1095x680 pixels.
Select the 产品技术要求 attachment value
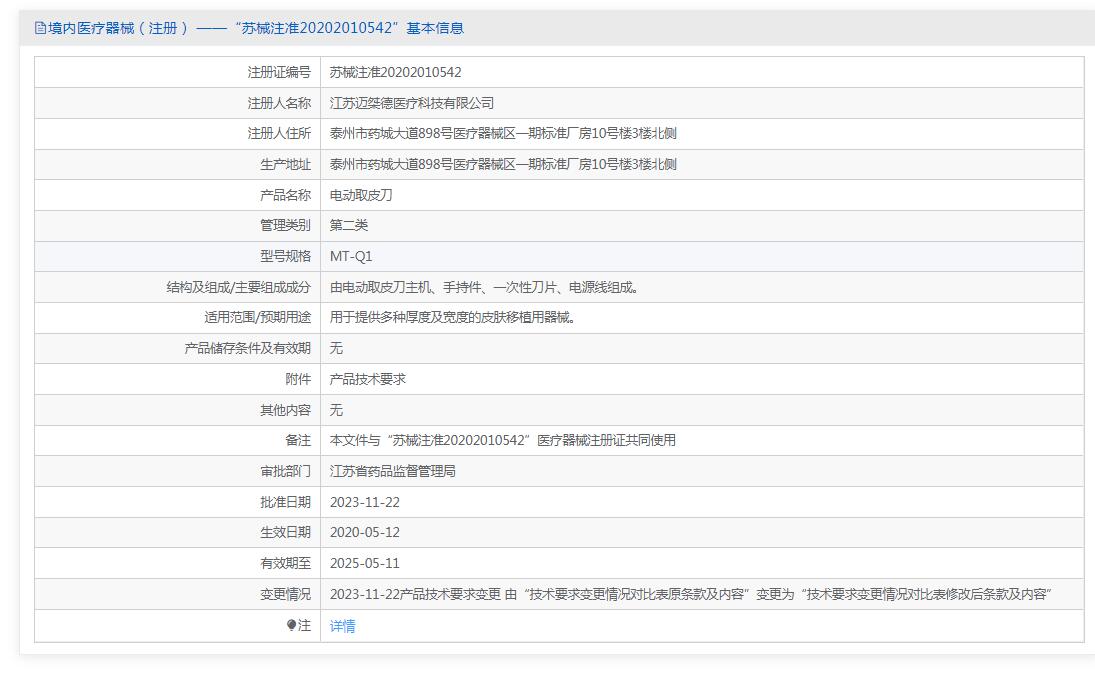367,378
